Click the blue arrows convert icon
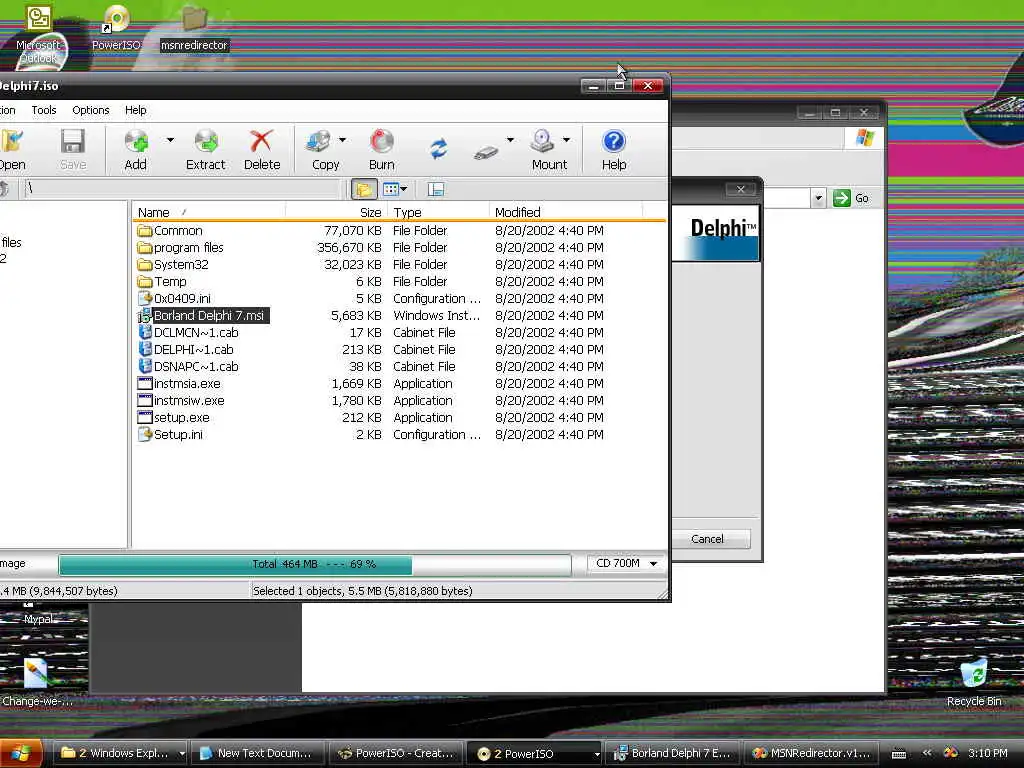 439,148
